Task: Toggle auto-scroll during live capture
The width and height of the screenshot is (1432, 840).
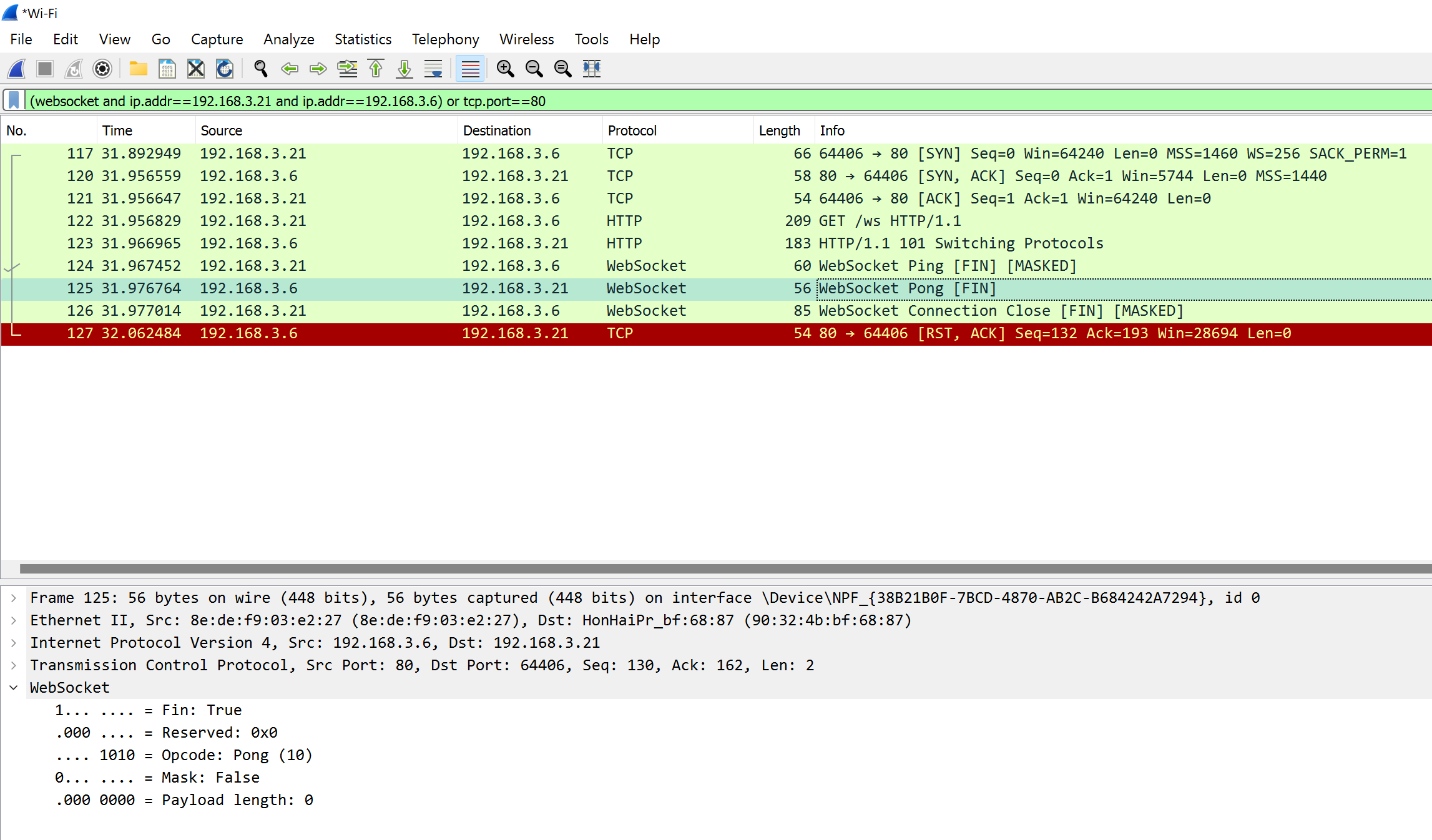Action: pyautogui.click(x=433, y=69)
